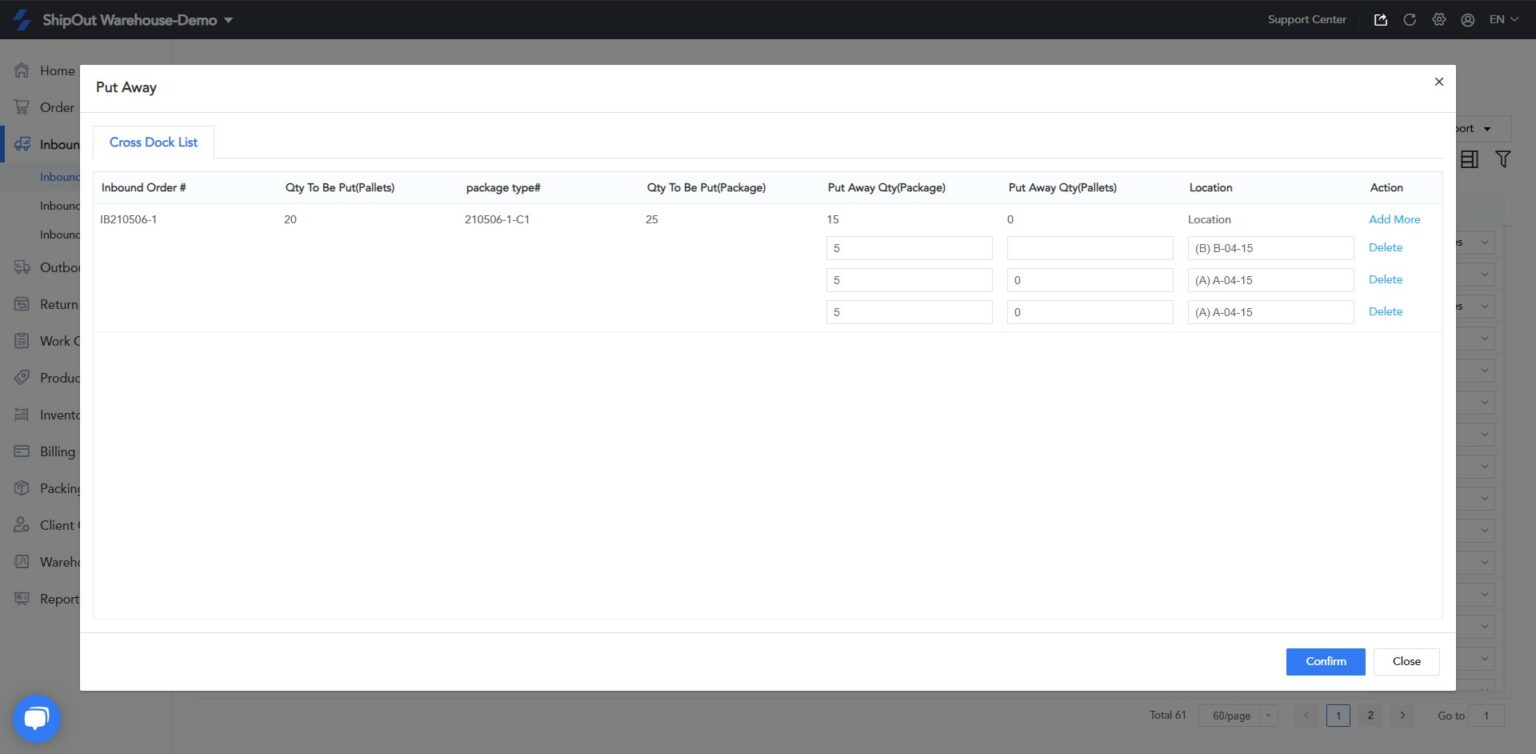
Task: Open settings via the gear icon
Action: (1439, 19)
